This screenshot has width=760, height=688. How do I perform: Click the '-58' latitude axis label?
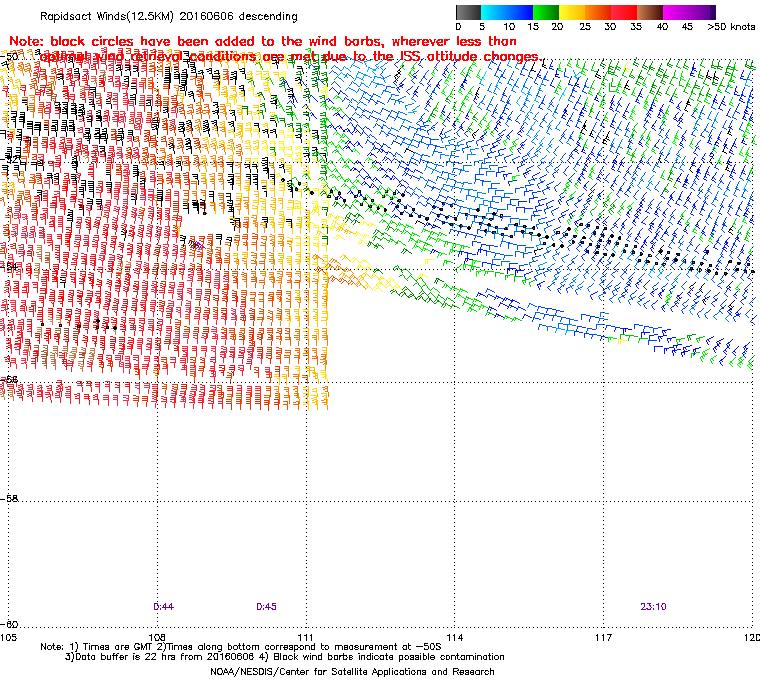point(10,498)
